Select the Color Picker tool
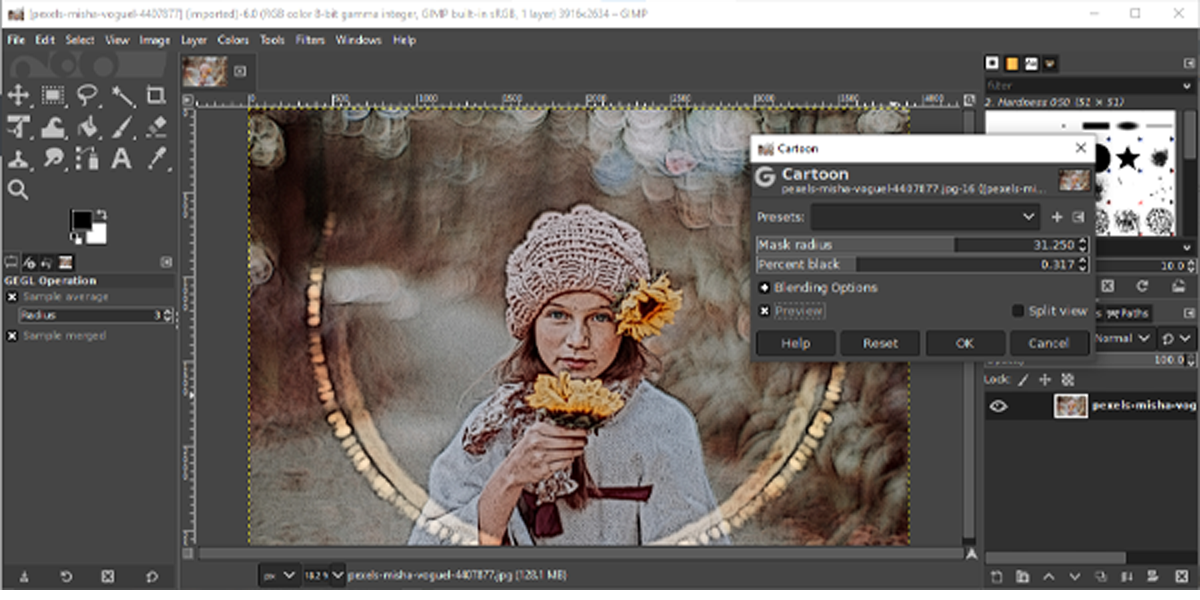This screenshot has width=1200, height=600. coord(156,158)
